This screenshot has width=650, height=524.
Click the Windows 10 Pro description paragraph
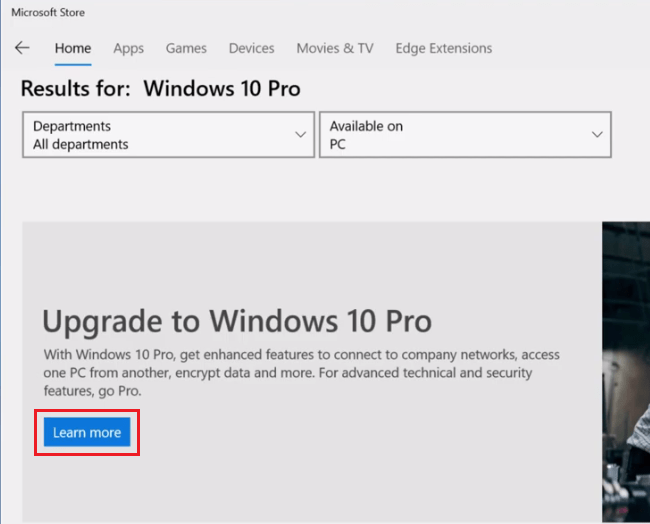pyautogui.click(x=302, y=373)
